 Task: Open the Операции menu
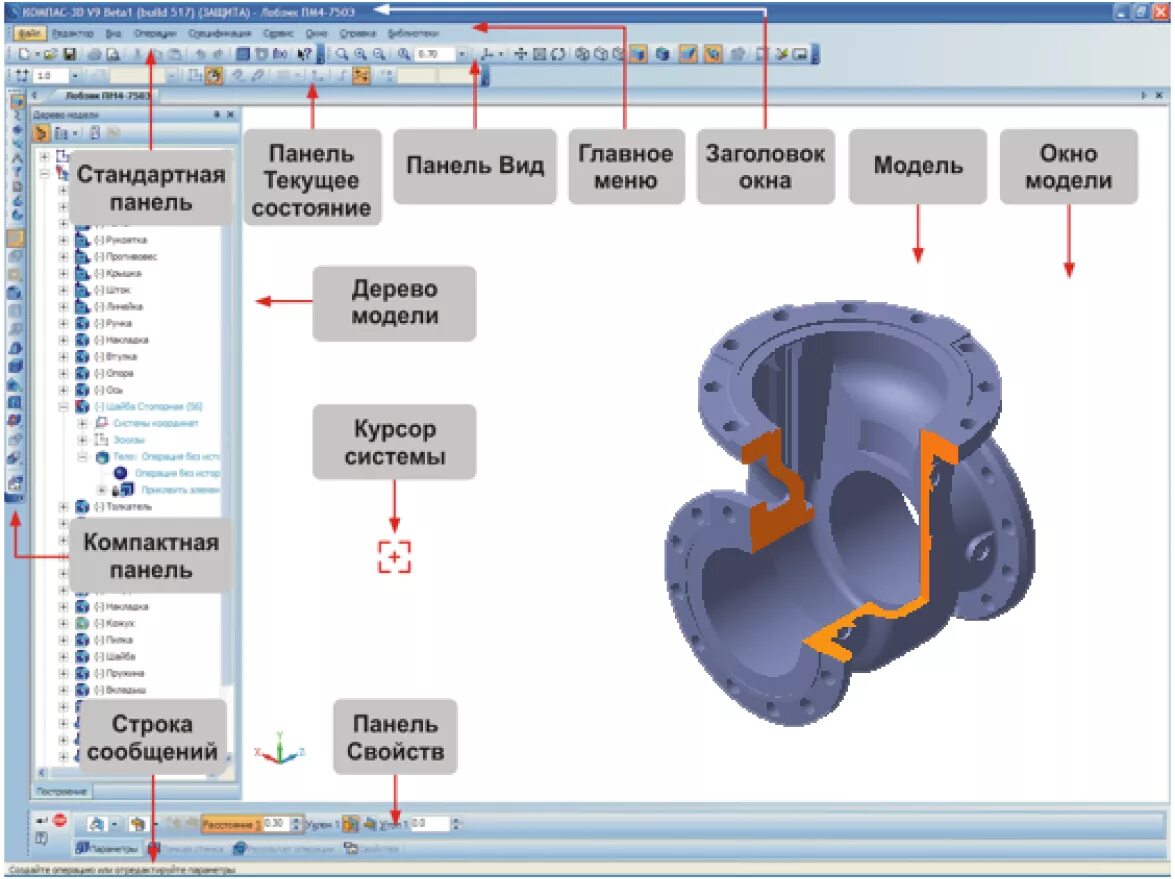[x=154, y=34]
